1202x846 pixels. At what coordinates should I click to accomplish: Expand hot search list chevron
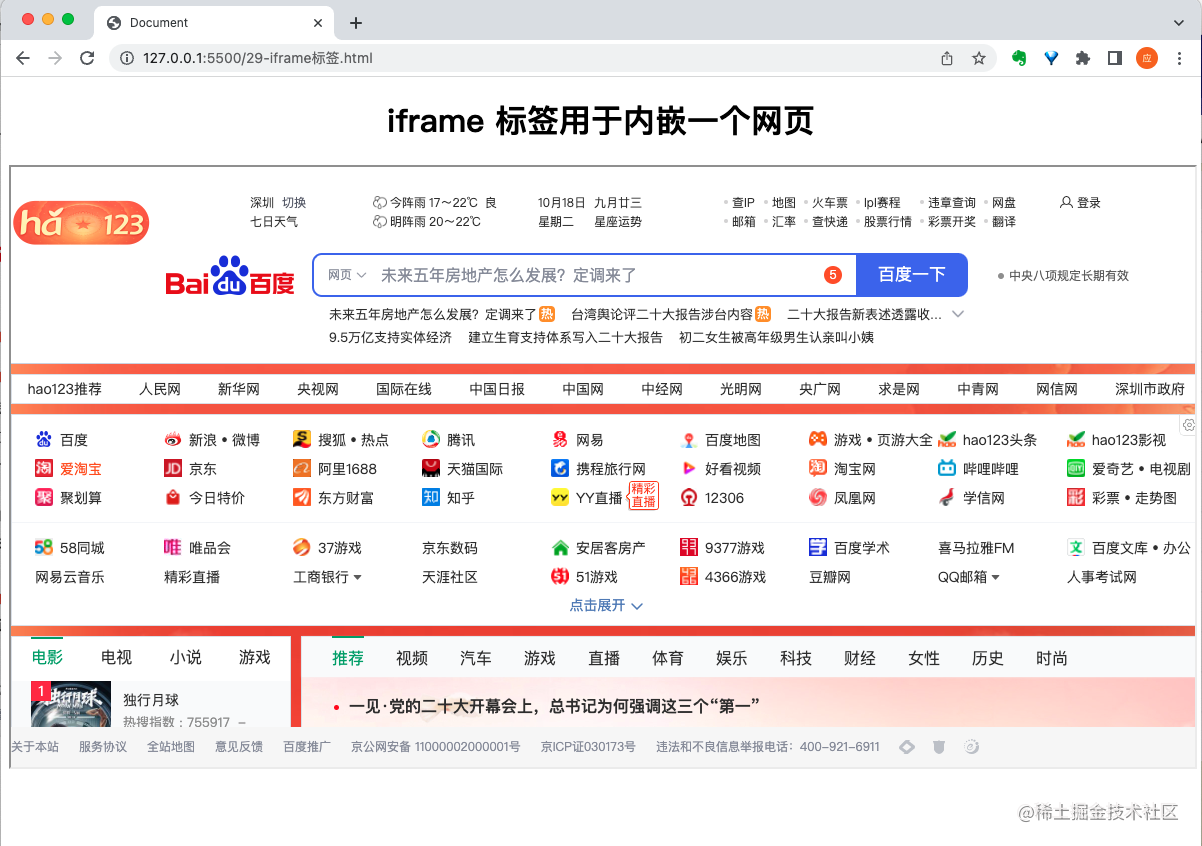pos(958,314)
